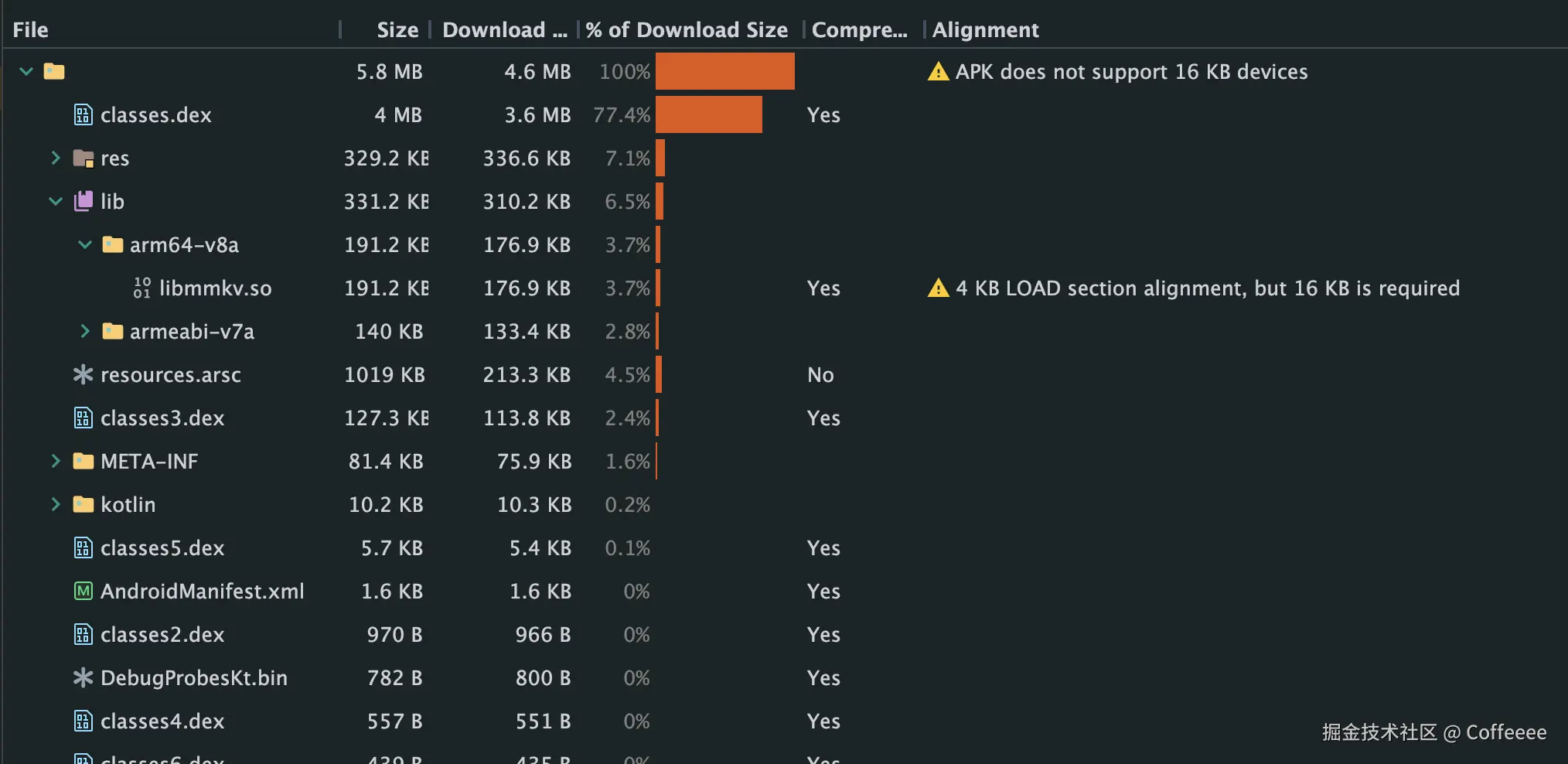Expand the kotlin folder
1568x764 pixels.
pyautogui.click(x=56, y=505)
